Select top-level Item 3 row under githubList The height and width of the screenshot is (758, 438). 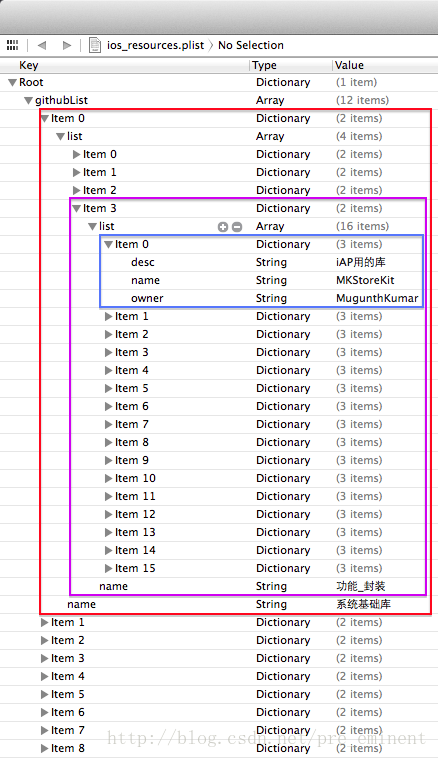tap(219, 658)
